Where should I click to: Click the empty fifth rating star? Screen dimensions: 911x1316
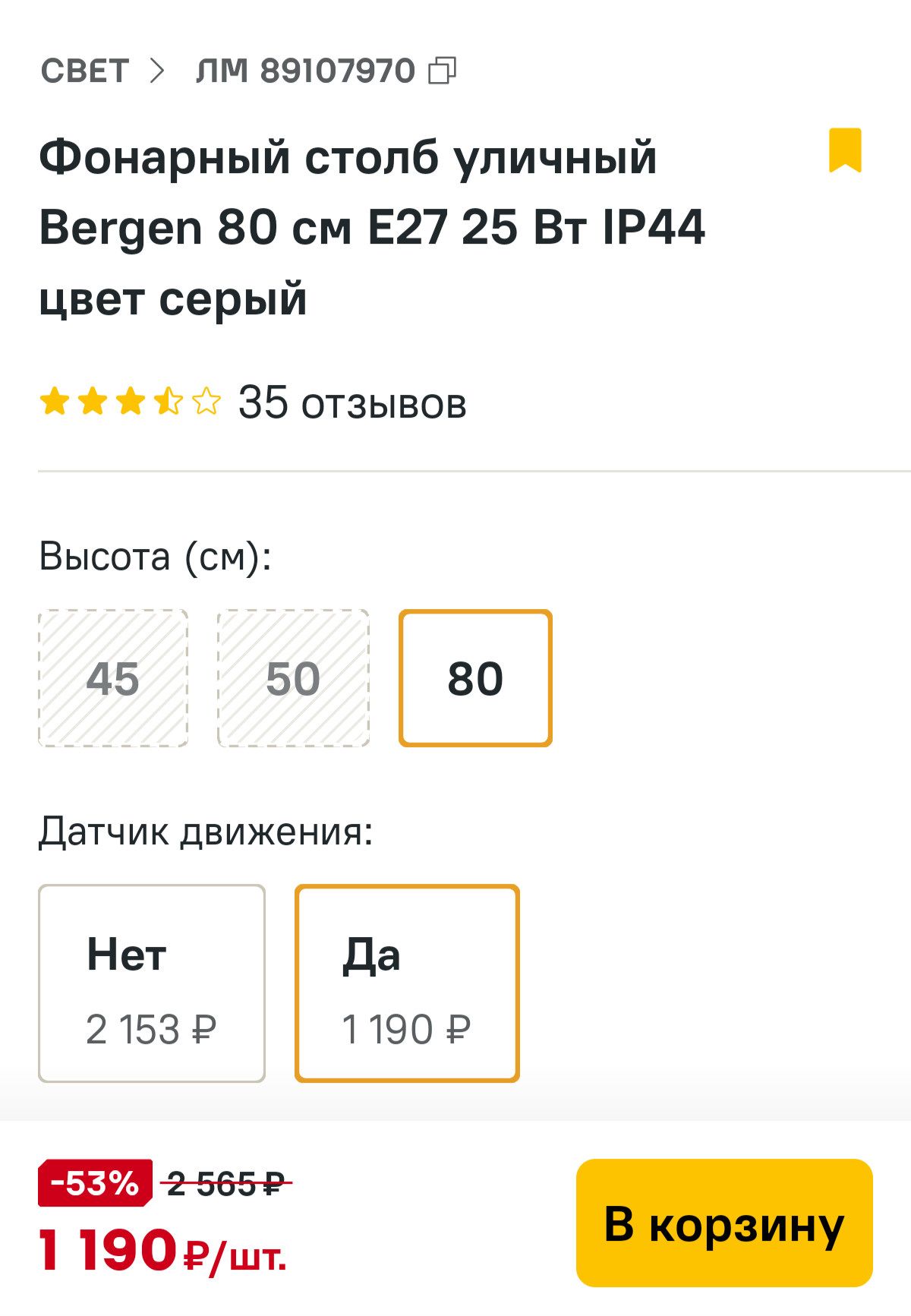pyautogui.click(x=206, y=401)
